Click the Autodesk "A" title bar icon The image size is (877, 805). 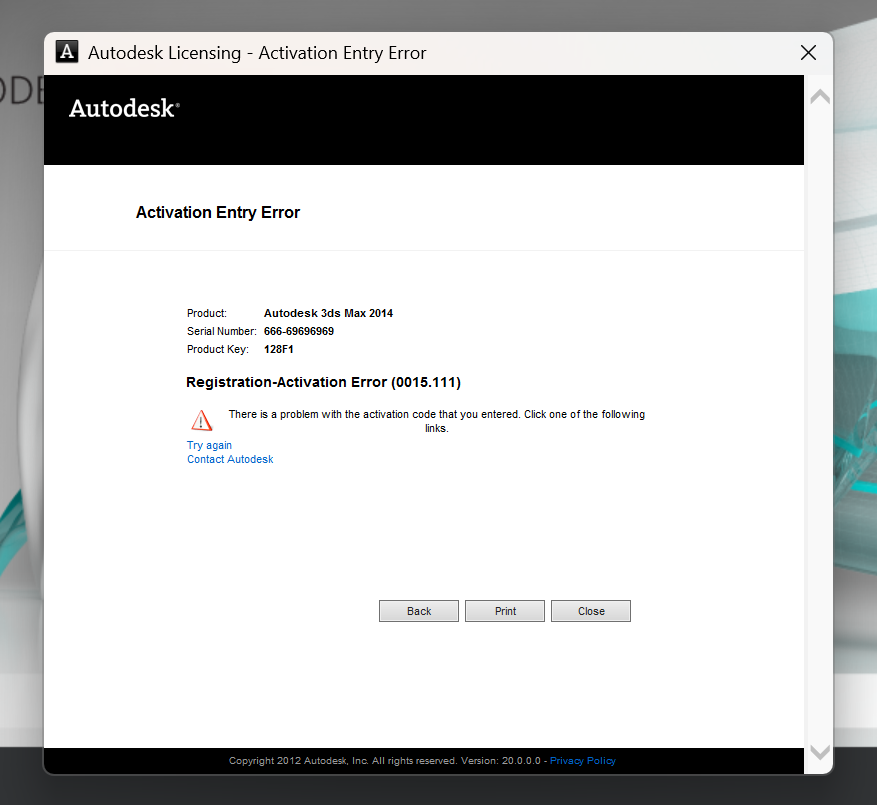(x=67, y=52)
